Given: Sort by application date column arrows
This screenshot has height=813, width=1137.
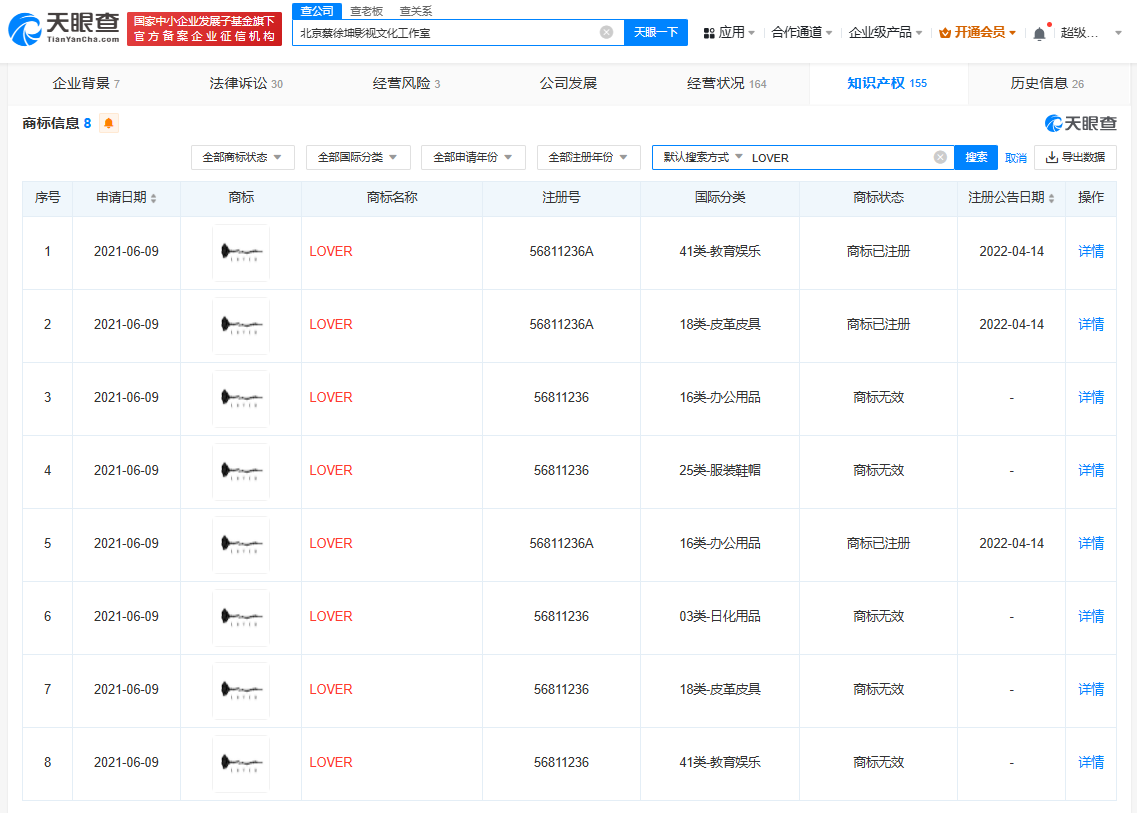Looking at the screenshot, I should pos(153,198).
